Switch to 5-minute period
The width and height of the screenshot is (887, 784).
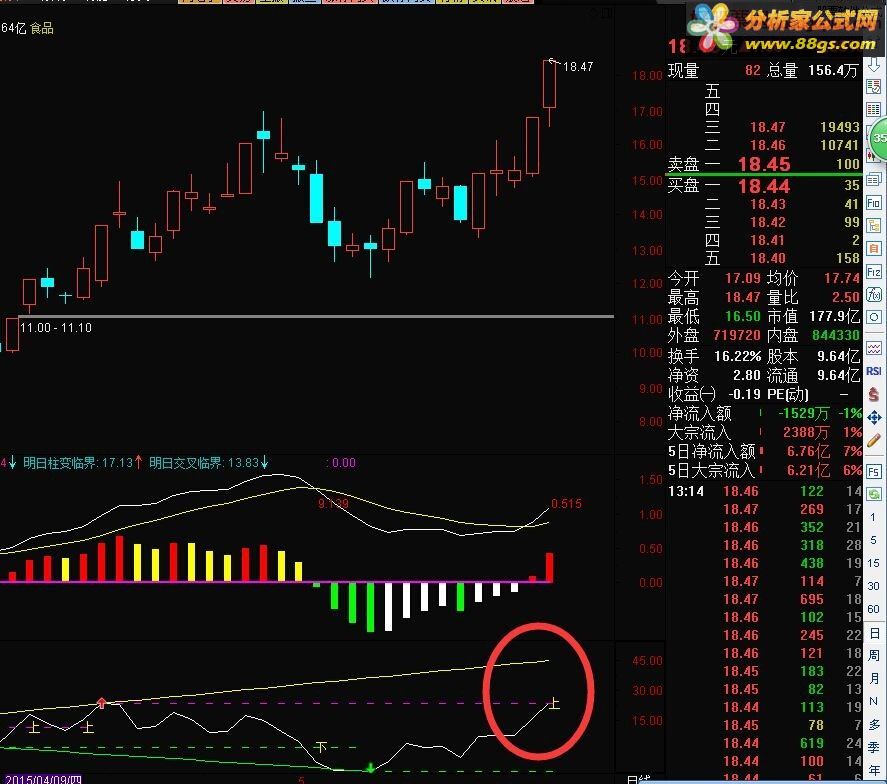[x=873, y=540]
